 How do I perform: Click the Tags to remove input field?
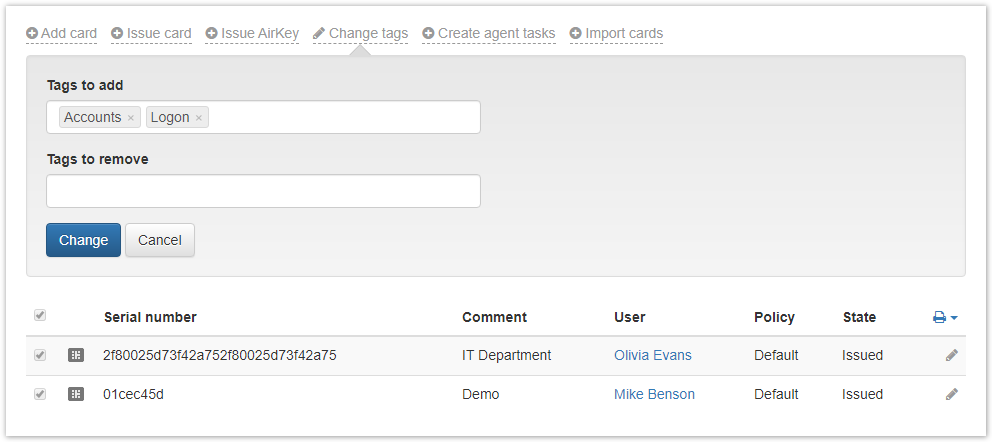(x=263, y=191)
